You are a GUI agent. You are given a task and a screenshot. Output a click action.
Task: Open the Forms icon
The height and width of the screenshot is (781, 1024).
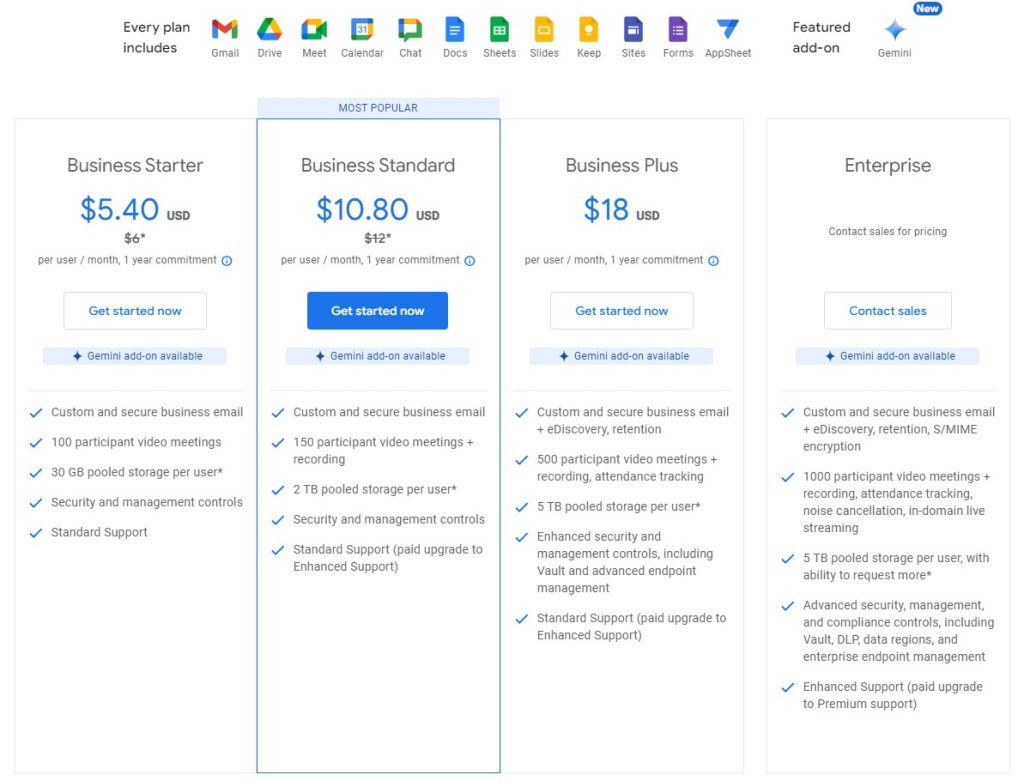[x=678, y=31]
